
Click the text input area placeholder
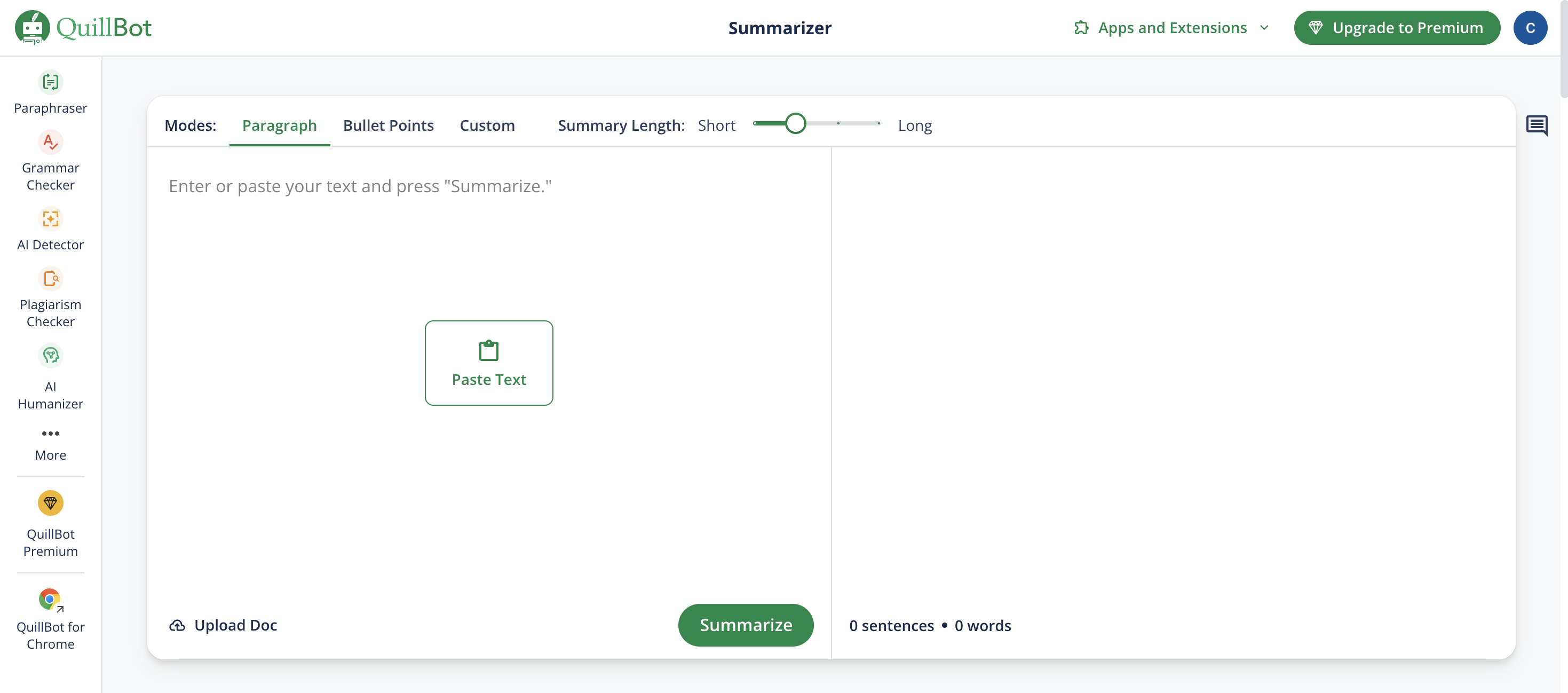(360, 186)
